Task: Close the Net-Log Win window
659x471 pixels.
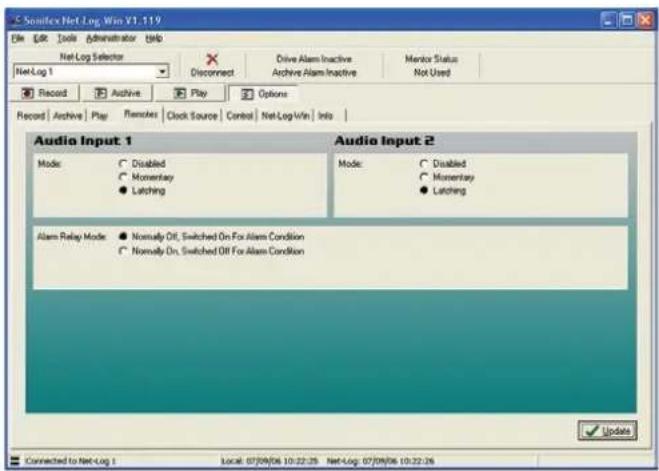Action: coord(646,20)
